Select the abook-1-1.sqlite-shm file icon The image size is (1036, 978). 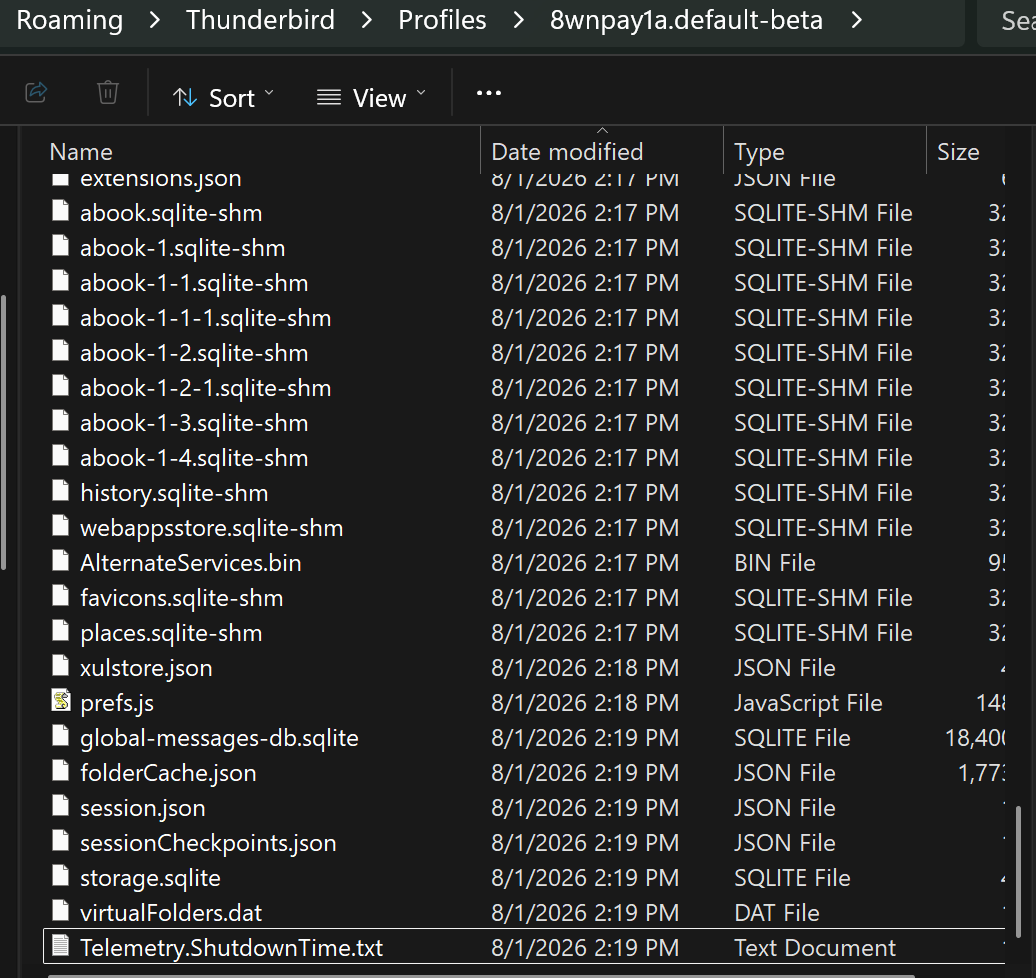pyautogui.click(x=61, y=282)
